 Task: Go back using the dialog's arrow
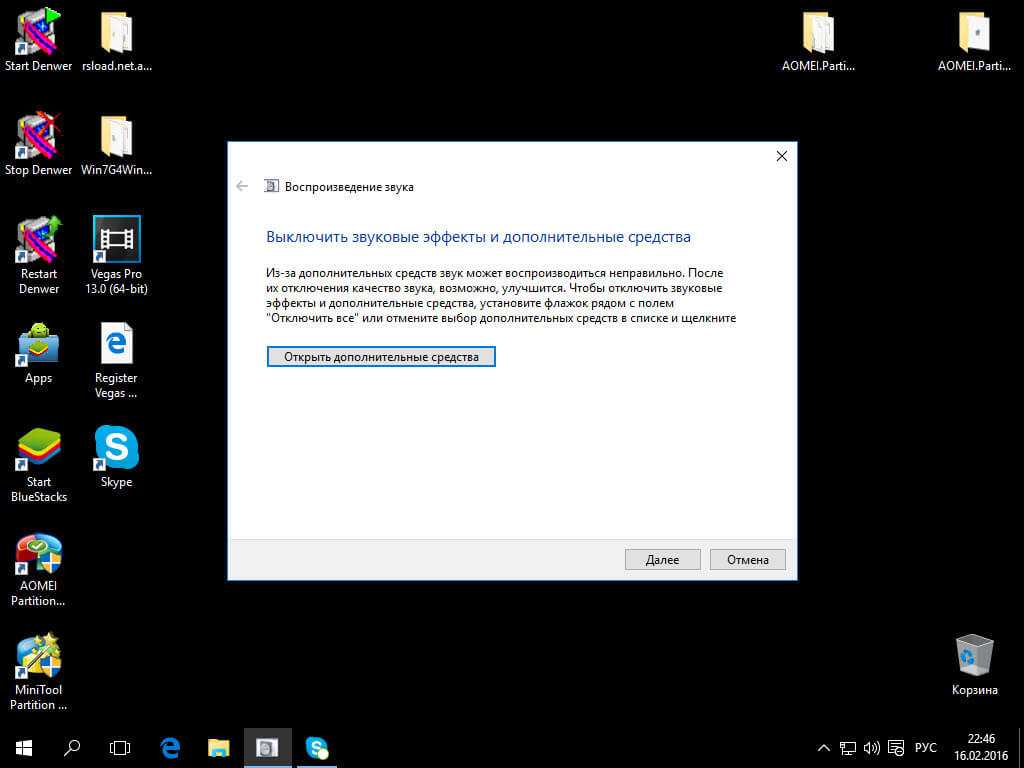click(242, 186)
